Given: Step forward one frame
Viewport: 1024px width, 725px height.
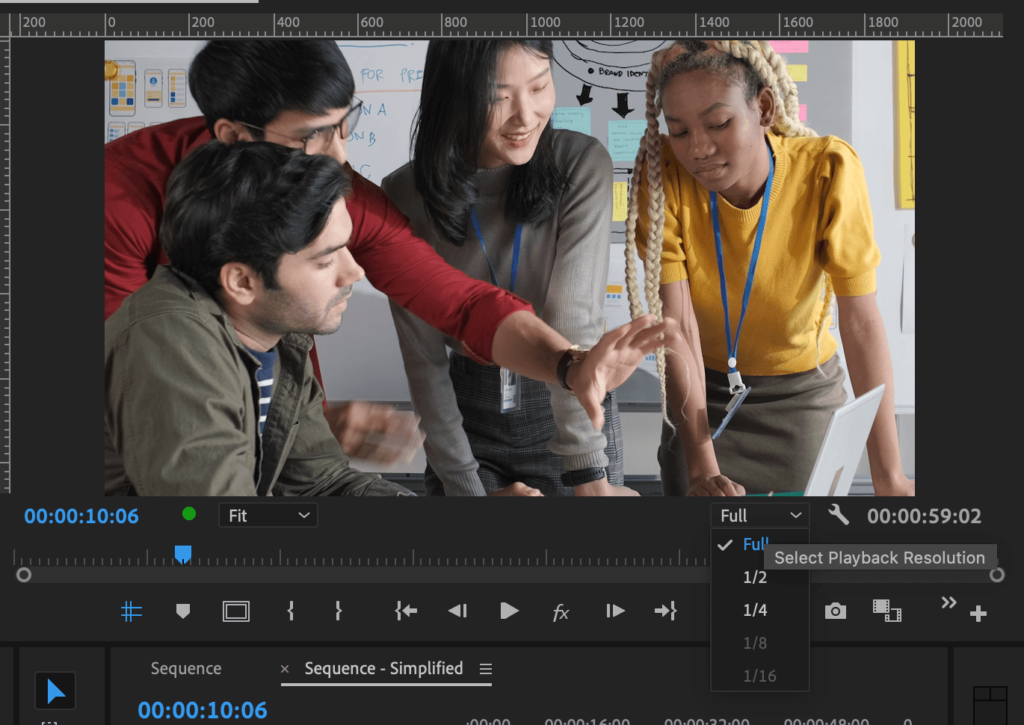Looking at the screenshot, I should coord(615,611).
